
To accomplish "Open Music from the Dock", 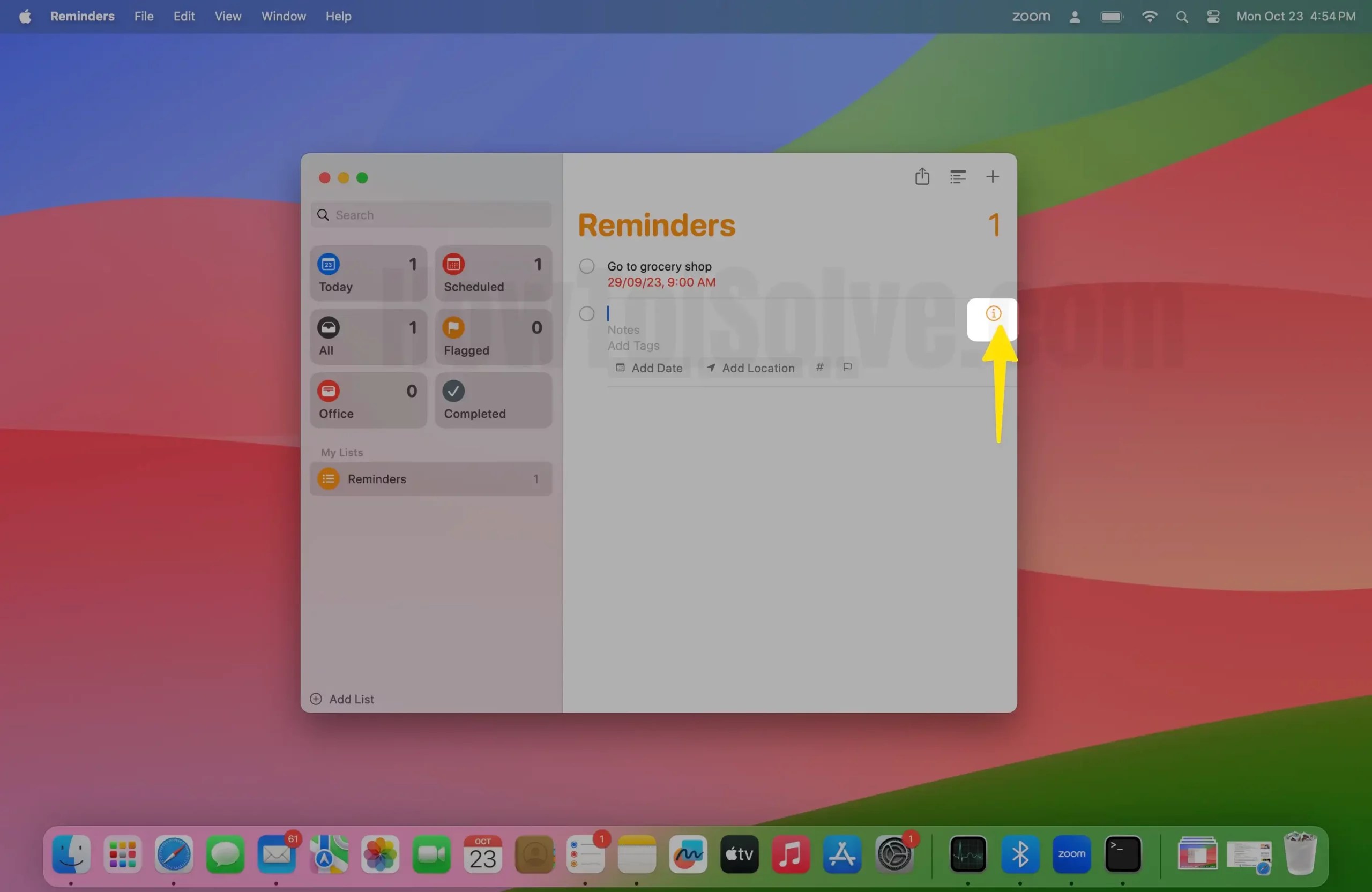I will 790,855.
